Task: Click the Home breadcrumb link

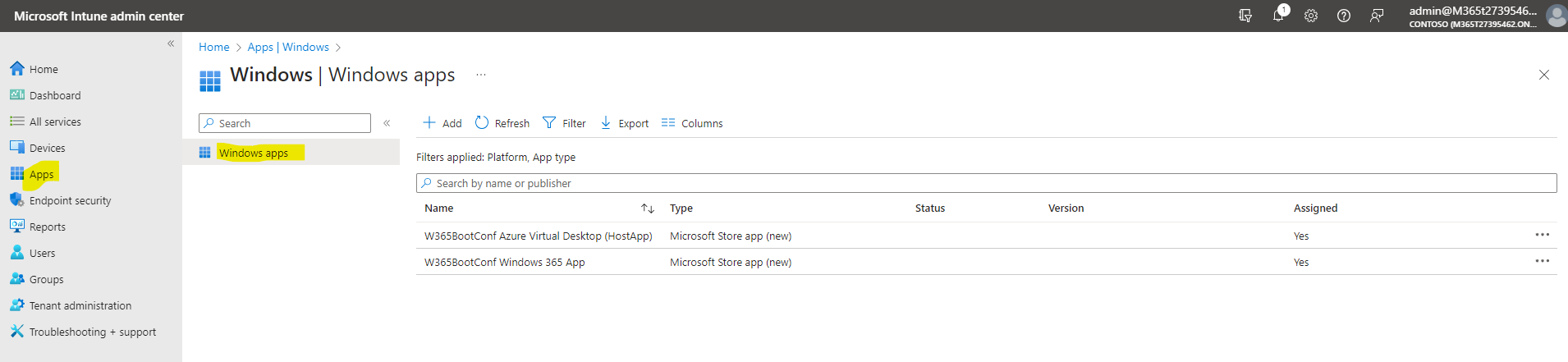Action: 214,47
